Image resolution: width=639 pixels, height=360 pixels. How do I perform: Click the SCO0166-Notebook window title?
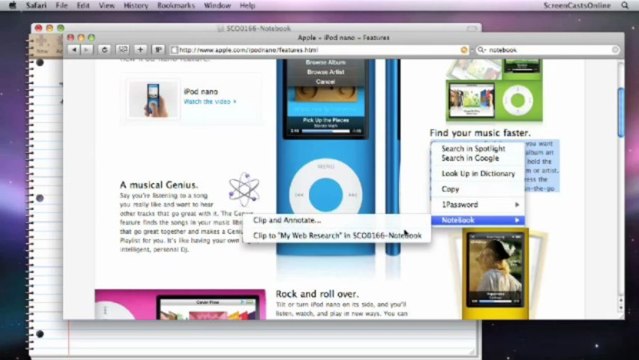coord(258,28)
